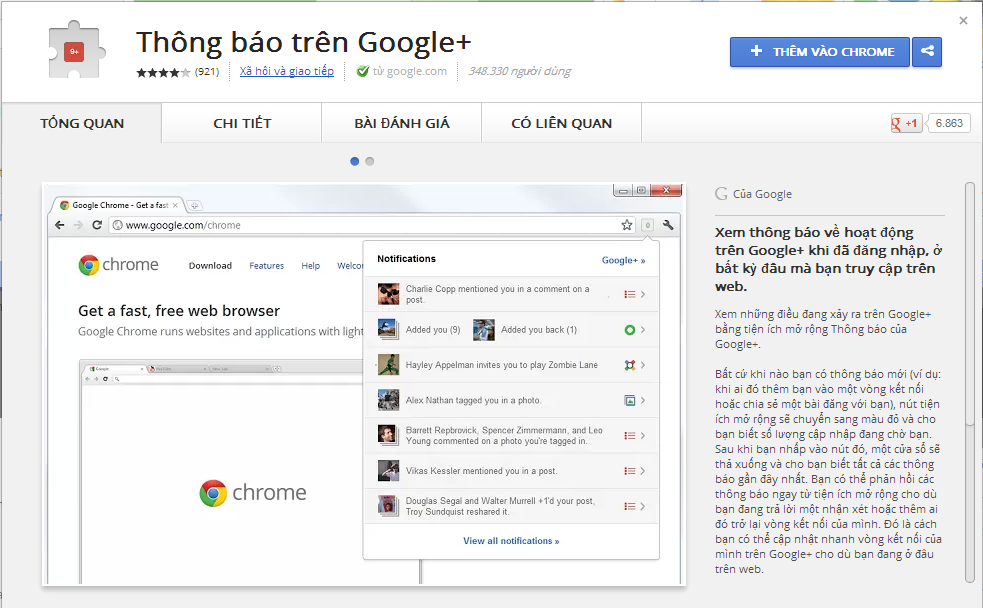Click the (921) ratings count

pyautogui.click(x=207, y=71)
